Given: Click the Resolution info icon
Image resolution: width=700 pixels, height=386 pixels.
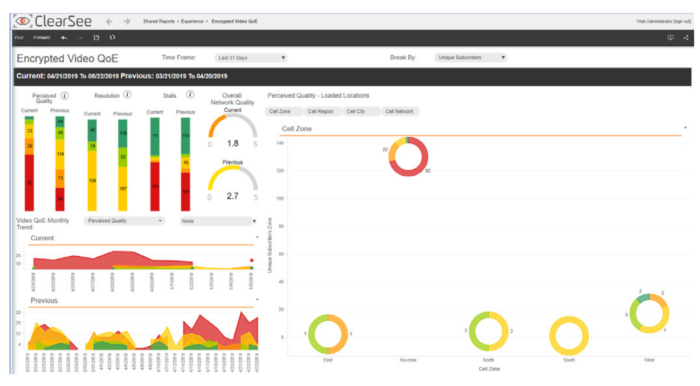Looking at the screenshot, I should click(127, 95).
